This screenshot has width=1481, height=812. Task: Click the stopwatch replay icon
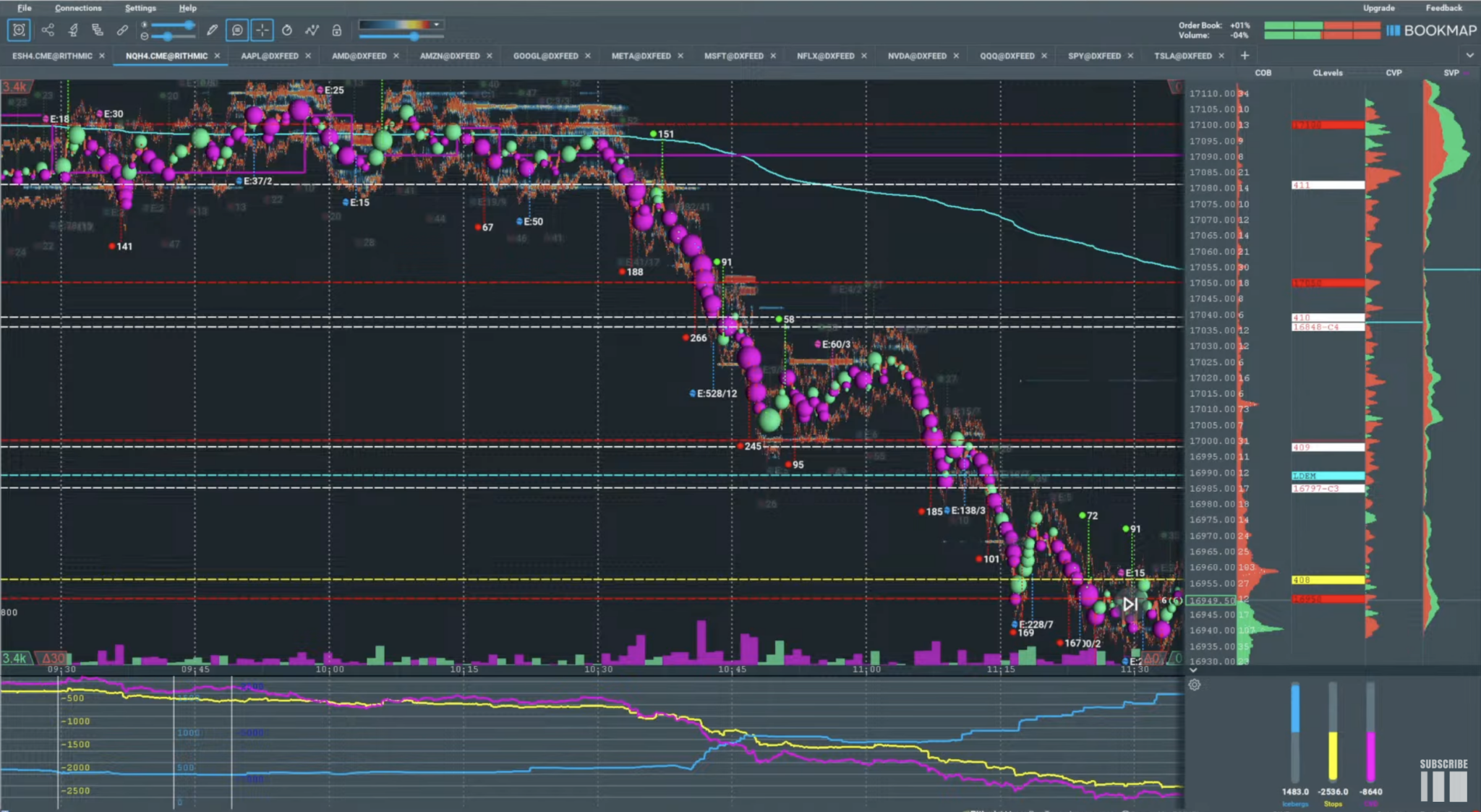[287, 30]
